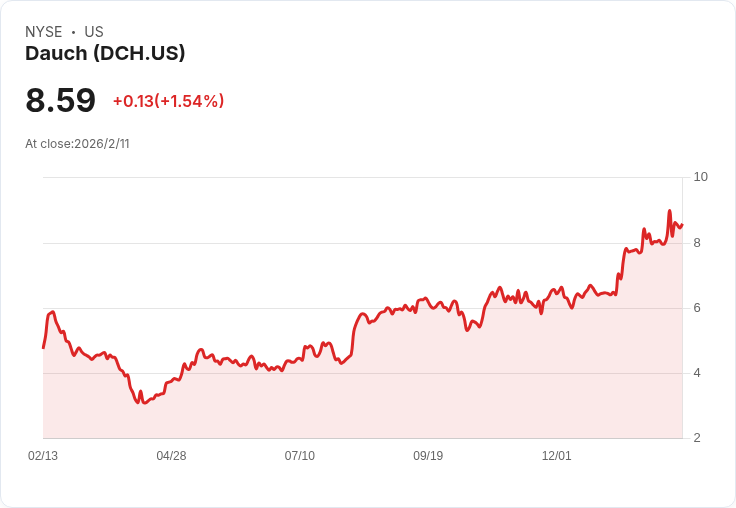Click the NYSE exchange label

pyautogui.click(x=43, y=32)
